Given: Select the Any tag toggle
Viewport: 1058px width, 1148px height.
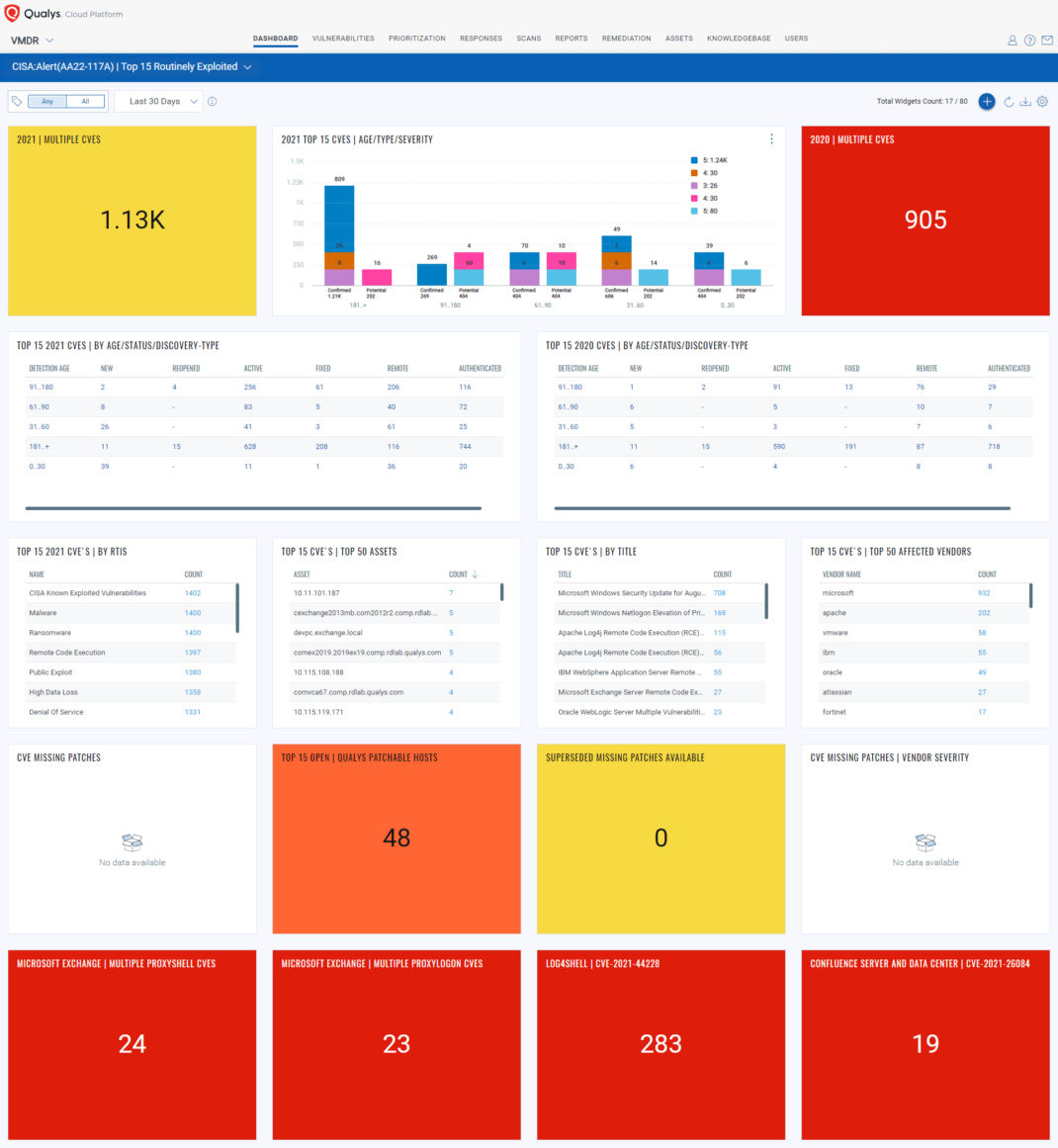Looking at the screenshot, I should point(47,102).
